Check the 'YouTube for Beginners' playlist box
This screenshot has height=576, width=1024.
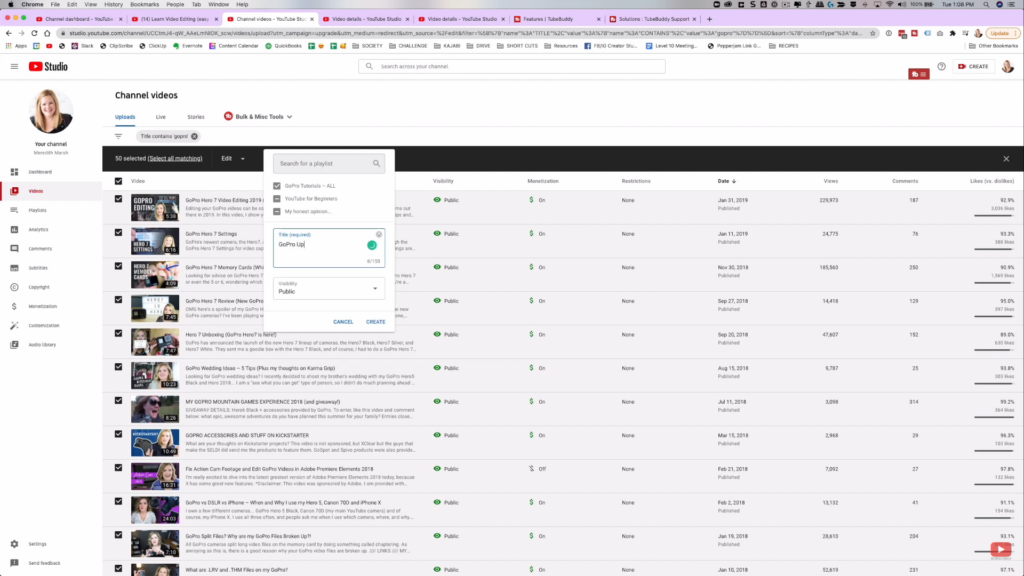[277, 199]
